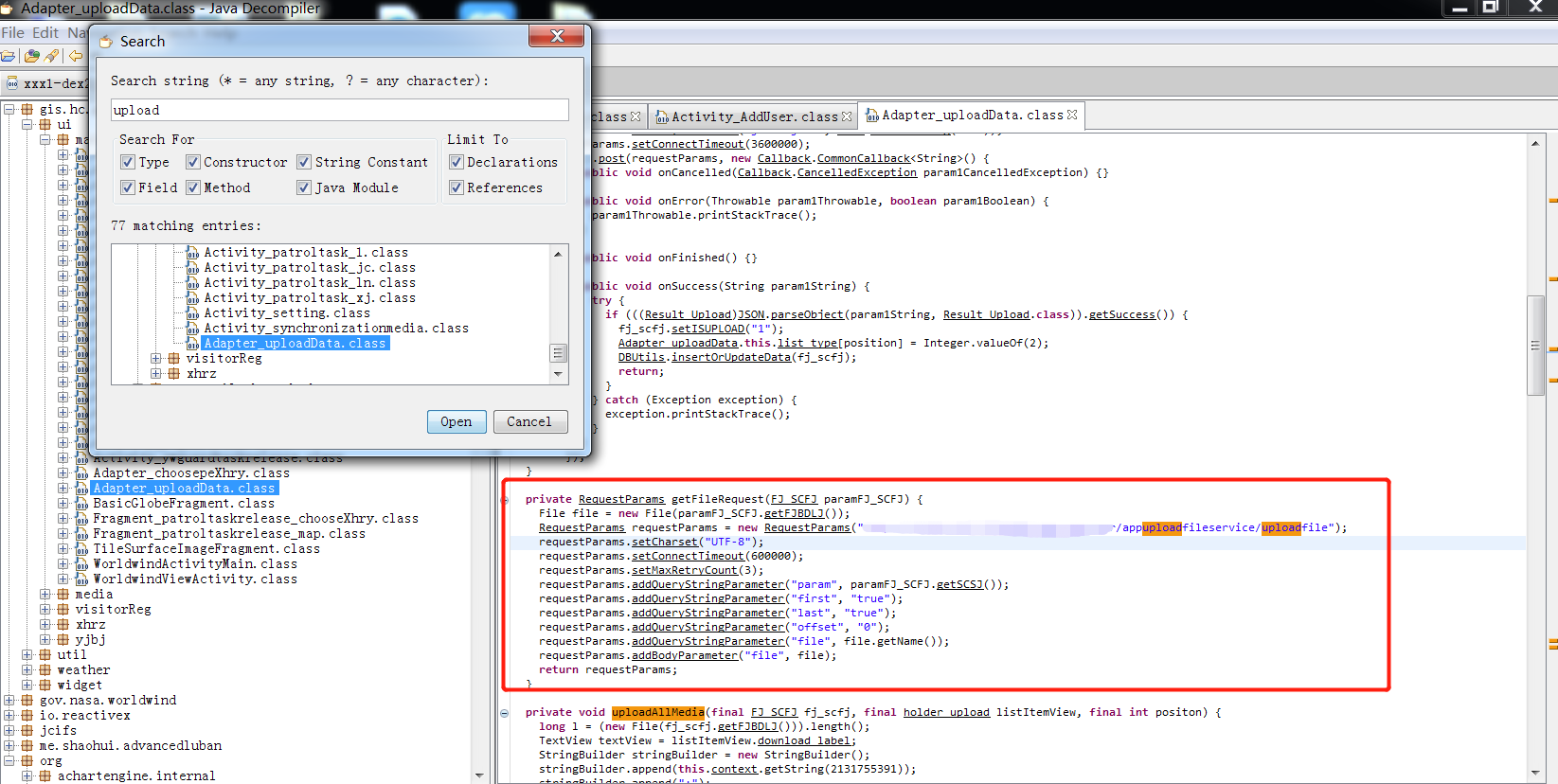1558x784 pixels.
Task: Select WorldwindViewActivity.class in tree
Action: [195, 579]
